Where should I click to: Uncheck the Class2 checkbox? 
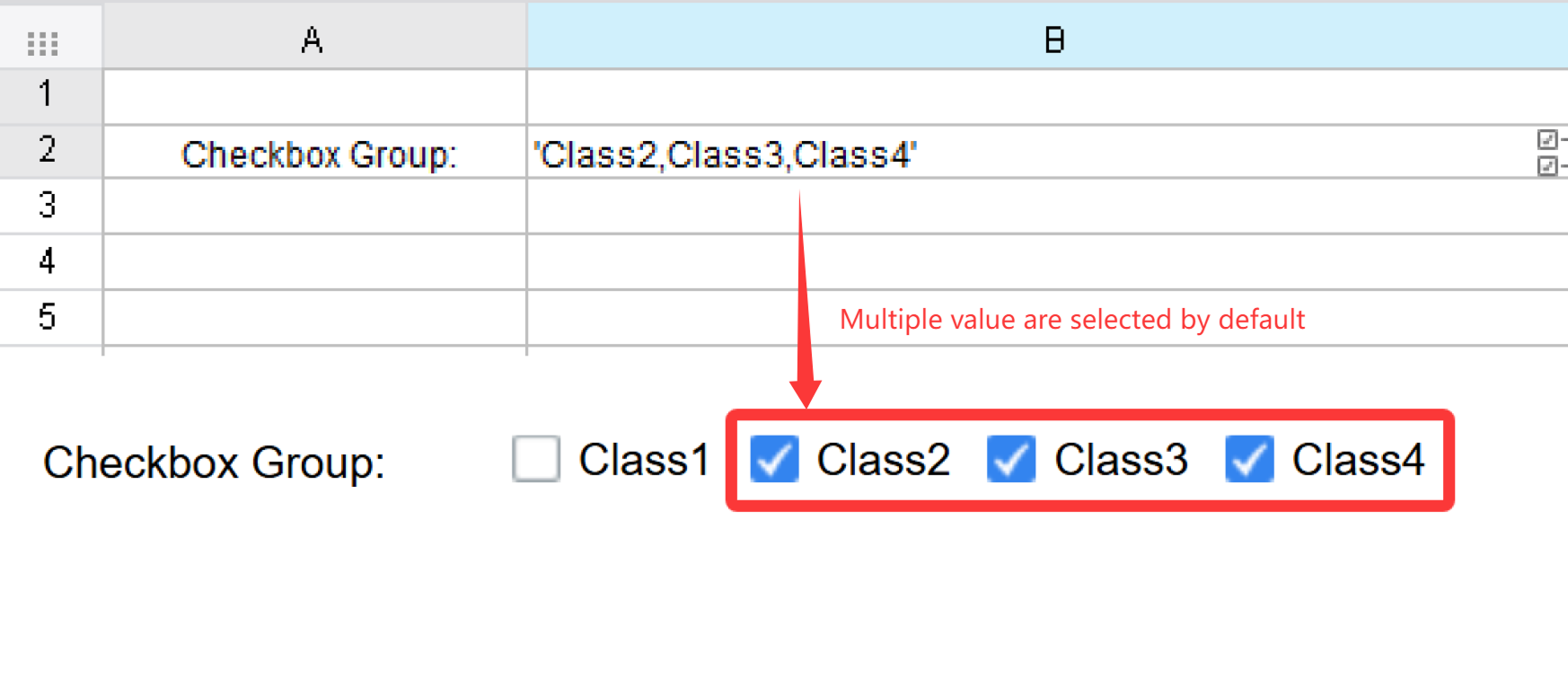tap(774, 460)
